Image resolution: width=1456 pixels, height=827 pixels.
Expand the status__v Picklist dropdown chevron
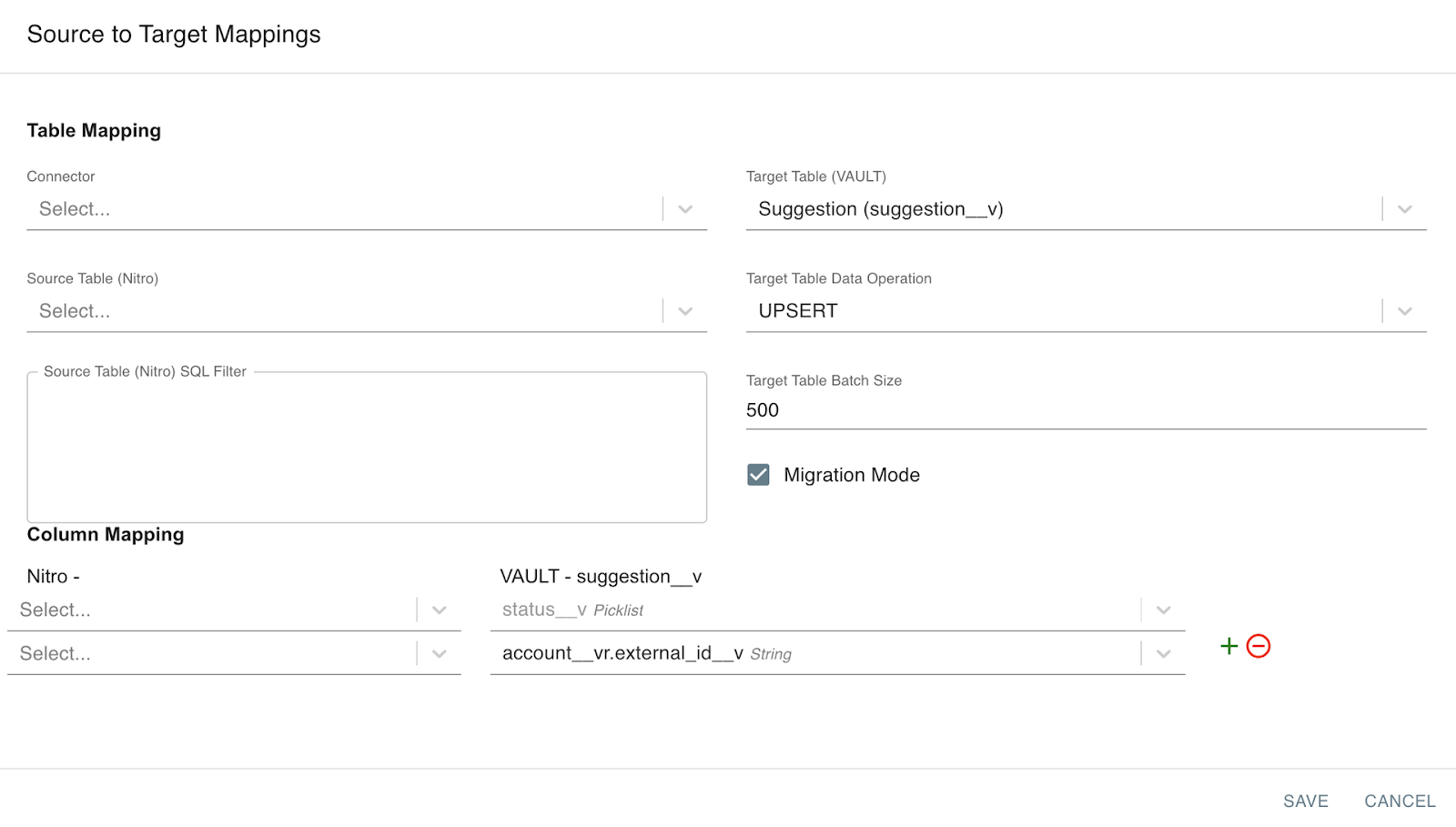click(x=1163, y=610)
